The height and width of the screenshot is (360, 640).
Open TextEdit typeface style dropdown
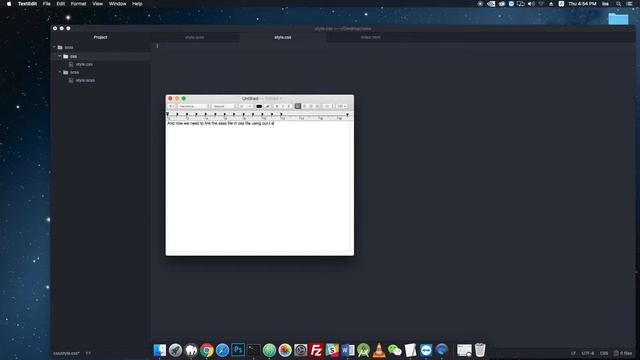point(223,106)
